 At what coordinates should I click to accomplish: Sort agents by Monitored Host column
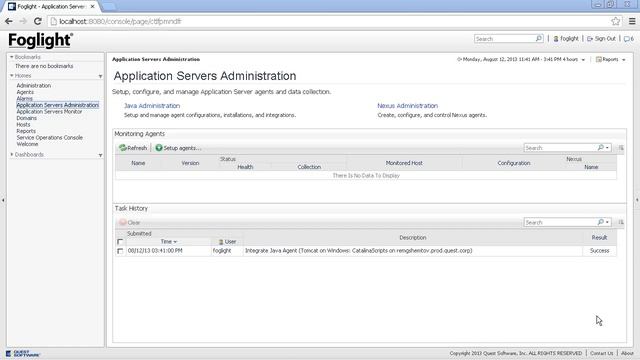[404, 163]
